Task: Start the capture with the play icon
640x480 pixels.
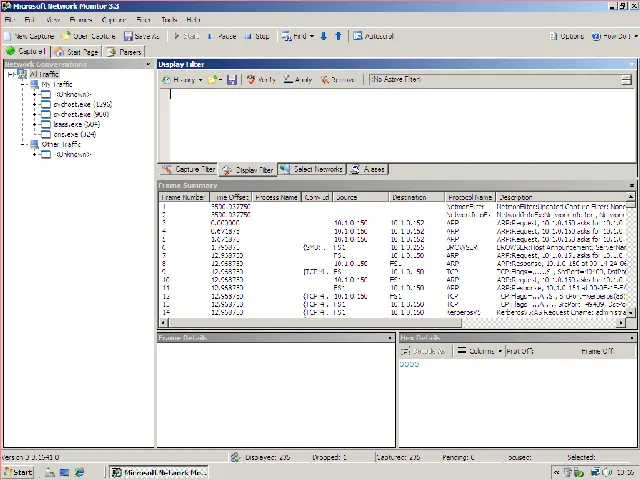Action: click(x=177, y=36)
